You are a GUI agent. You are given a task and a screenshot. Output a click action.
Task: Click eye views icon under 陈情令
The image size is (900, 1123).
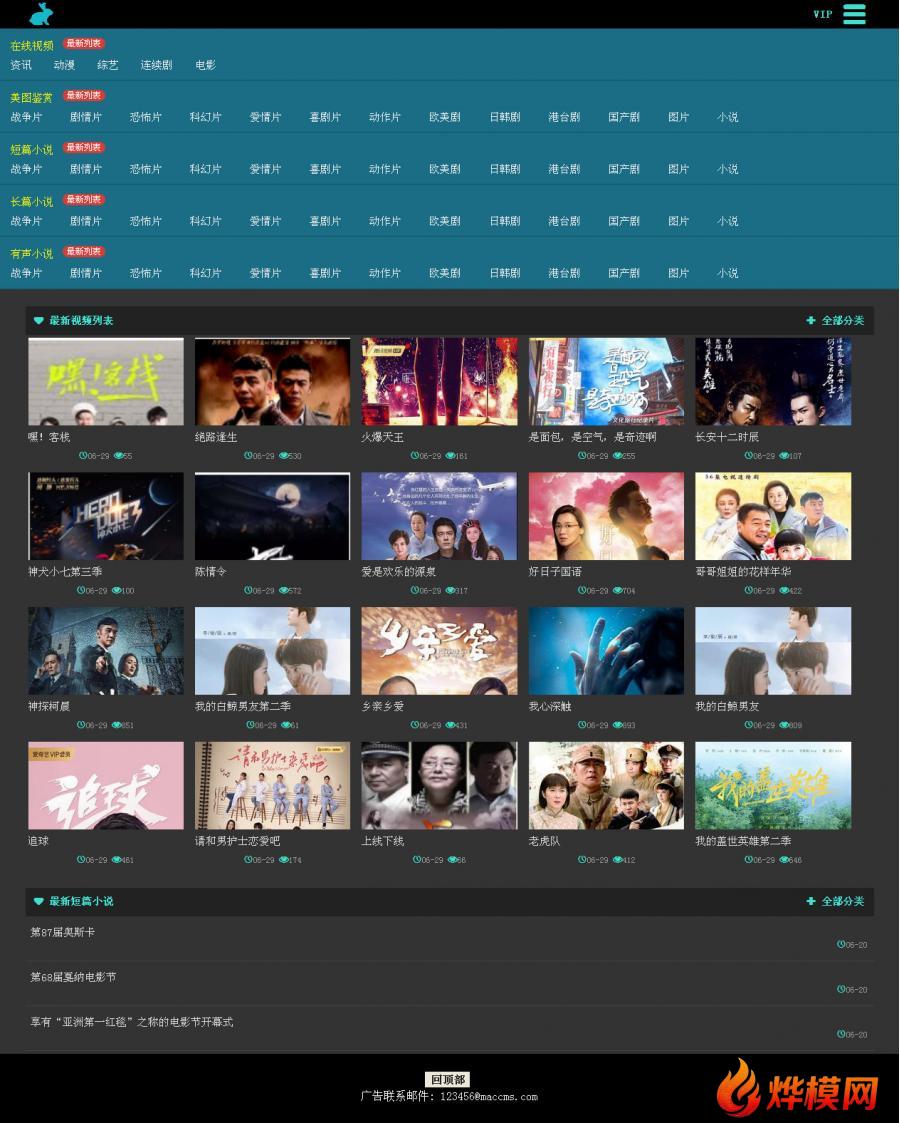[x=284, y=590]
